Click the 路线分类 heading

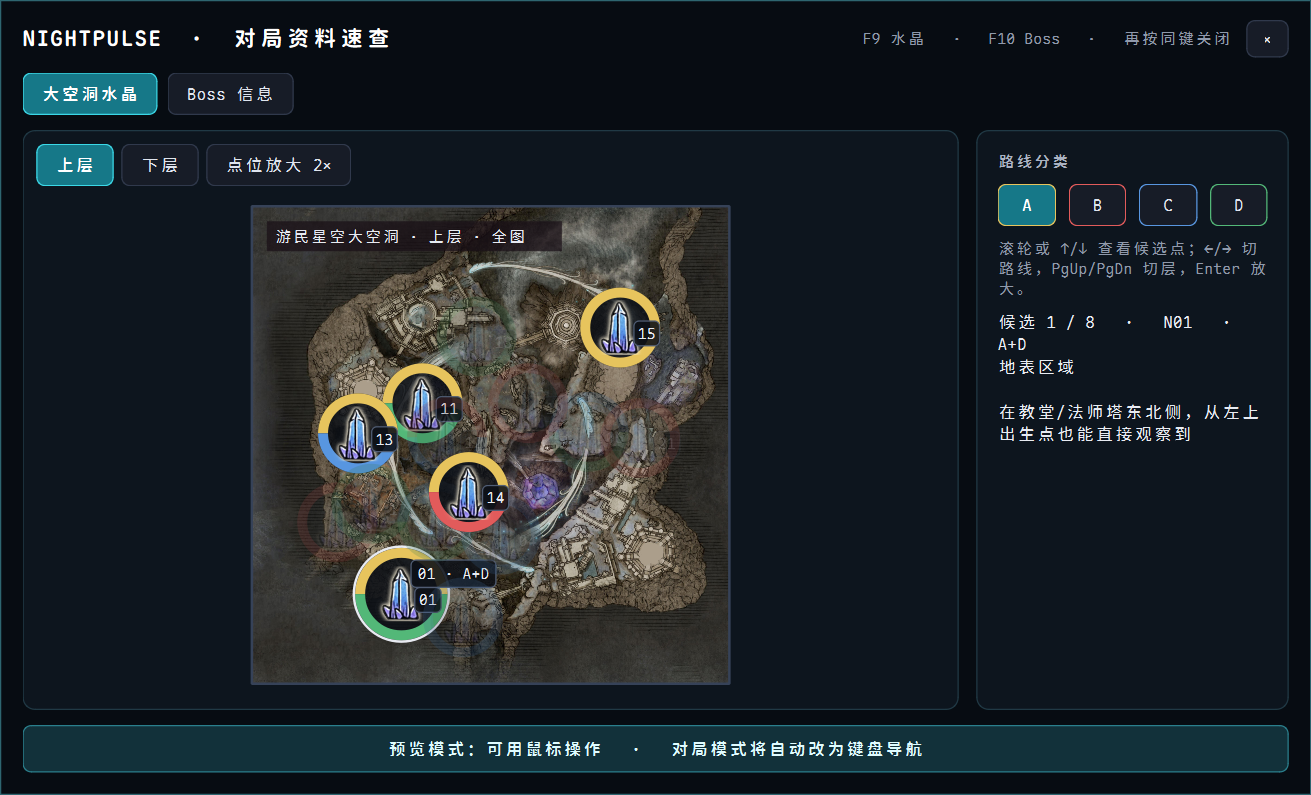coord(1034,161)
